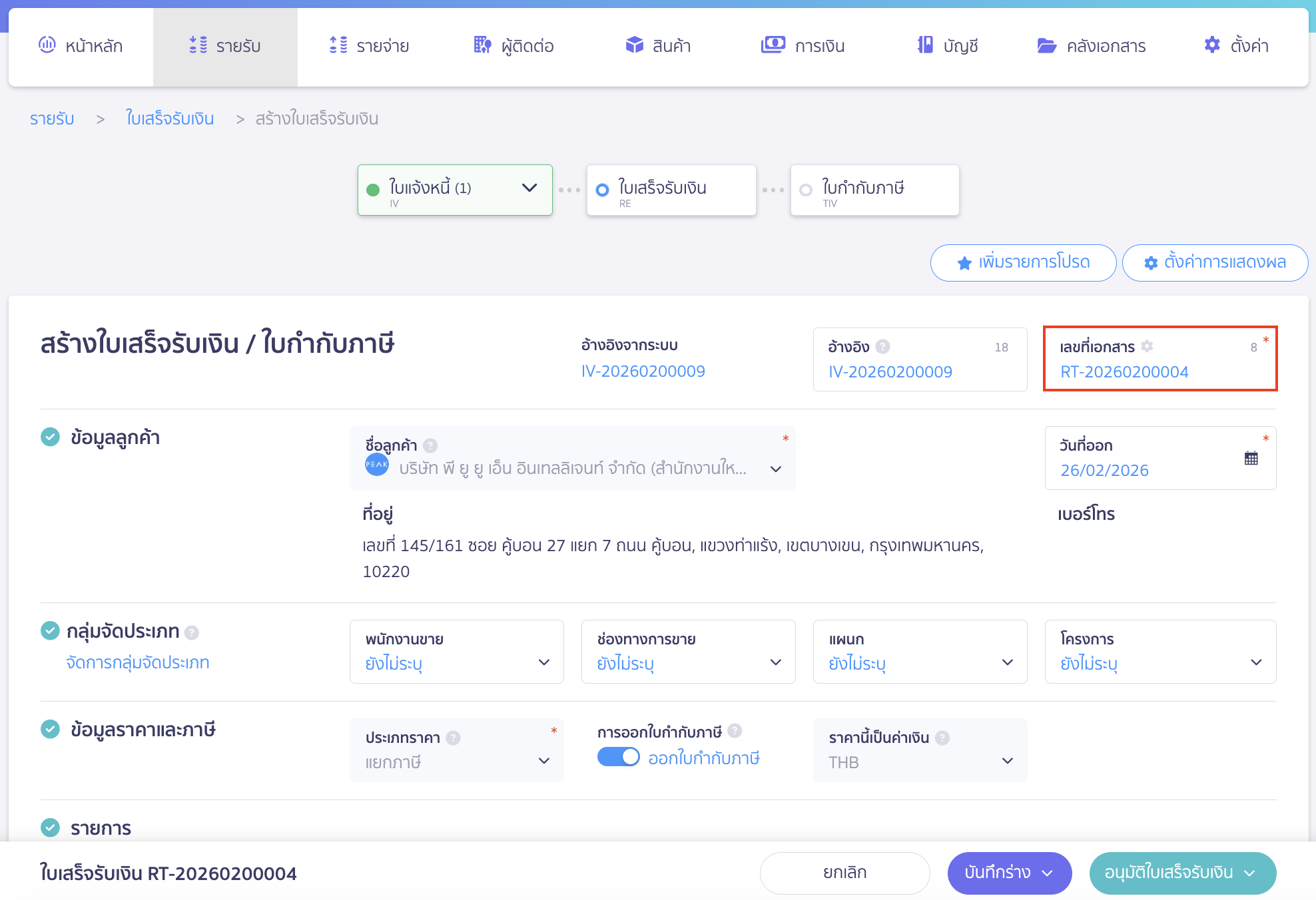This screenshot has height=900, width=1316.
Task: Click help icon beside ราคานี้เป็นค่าเงิน
Action: pyautogui.click(x=942, y=738)
